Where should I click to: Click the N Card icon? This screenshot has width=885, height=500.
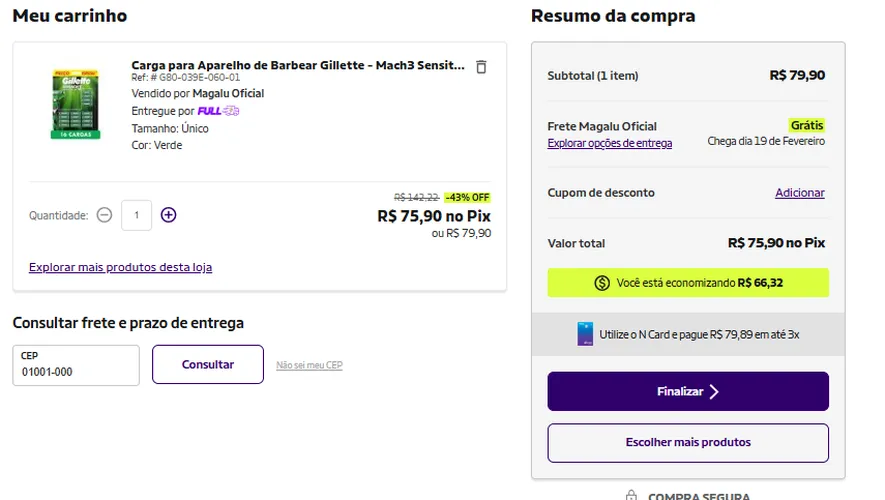pyautogui.click(x=585, y=334)
